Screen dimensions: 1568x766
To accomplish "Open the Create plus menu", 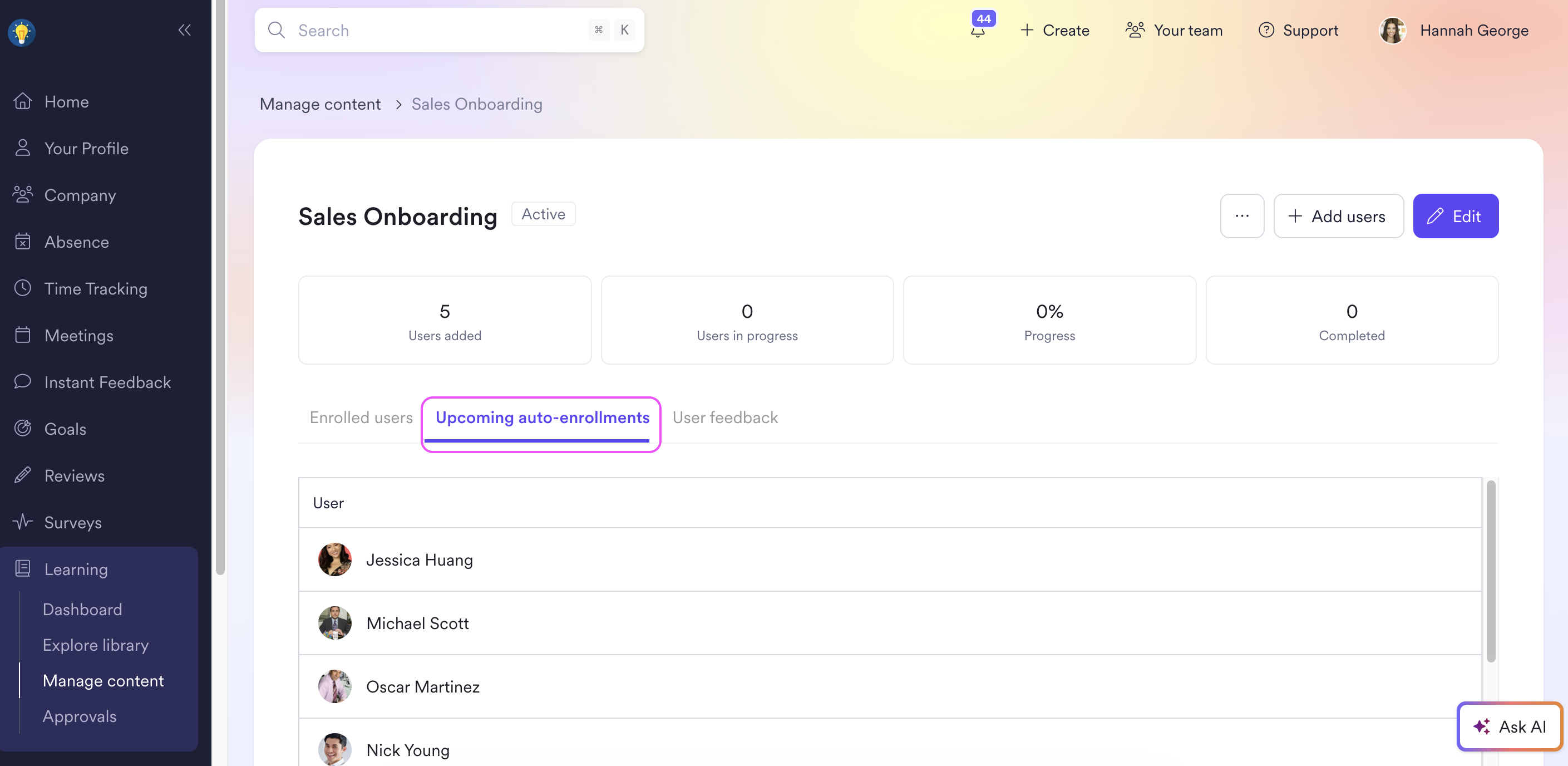I will point(1055,31).
